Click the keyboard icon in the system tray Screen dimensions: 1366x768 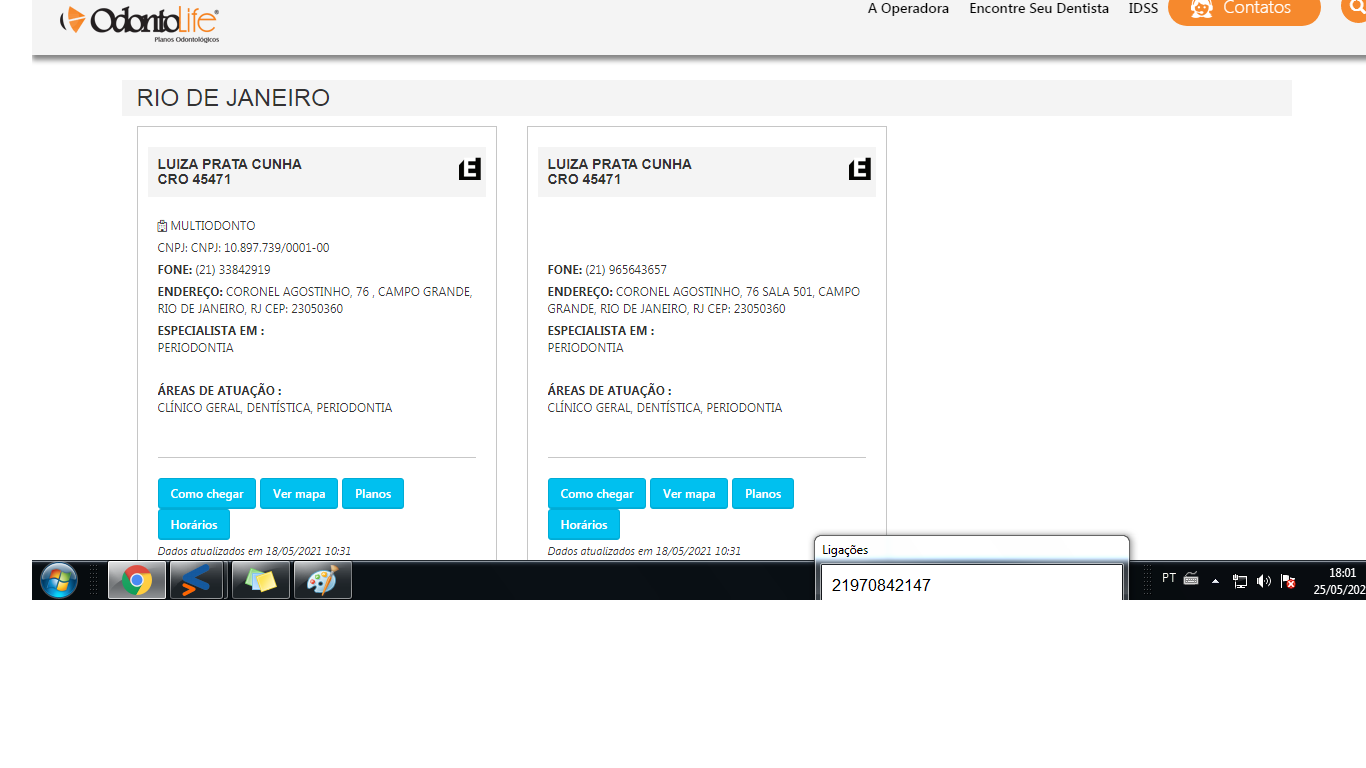[x=1191, y=578]
